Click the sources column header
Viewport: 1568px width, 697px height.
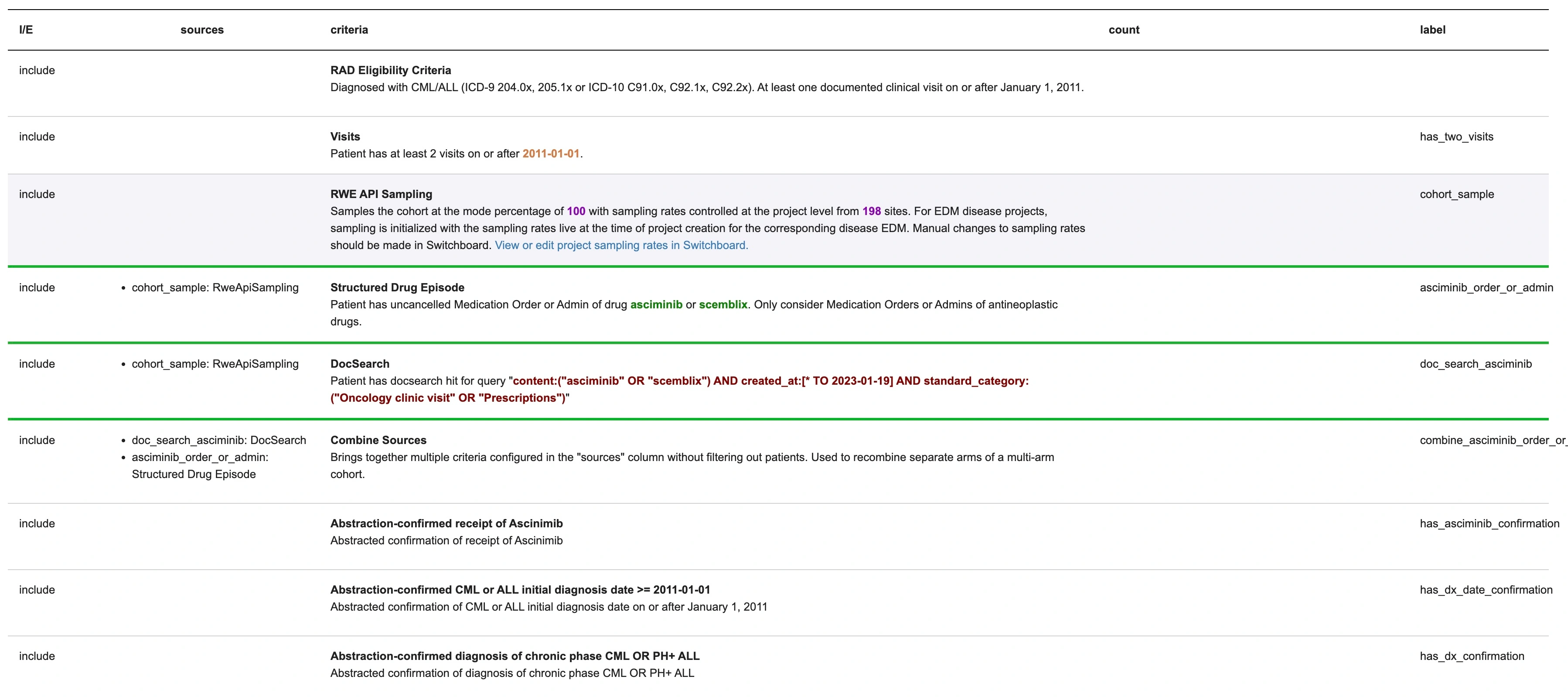[201, 30]
